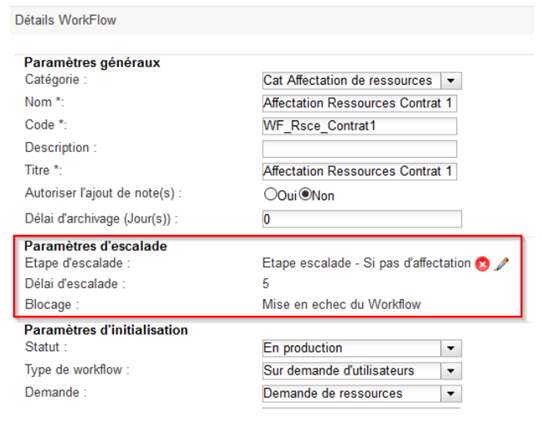Click the Titre input field
This screenshot has width=541, height=421.
360,172
